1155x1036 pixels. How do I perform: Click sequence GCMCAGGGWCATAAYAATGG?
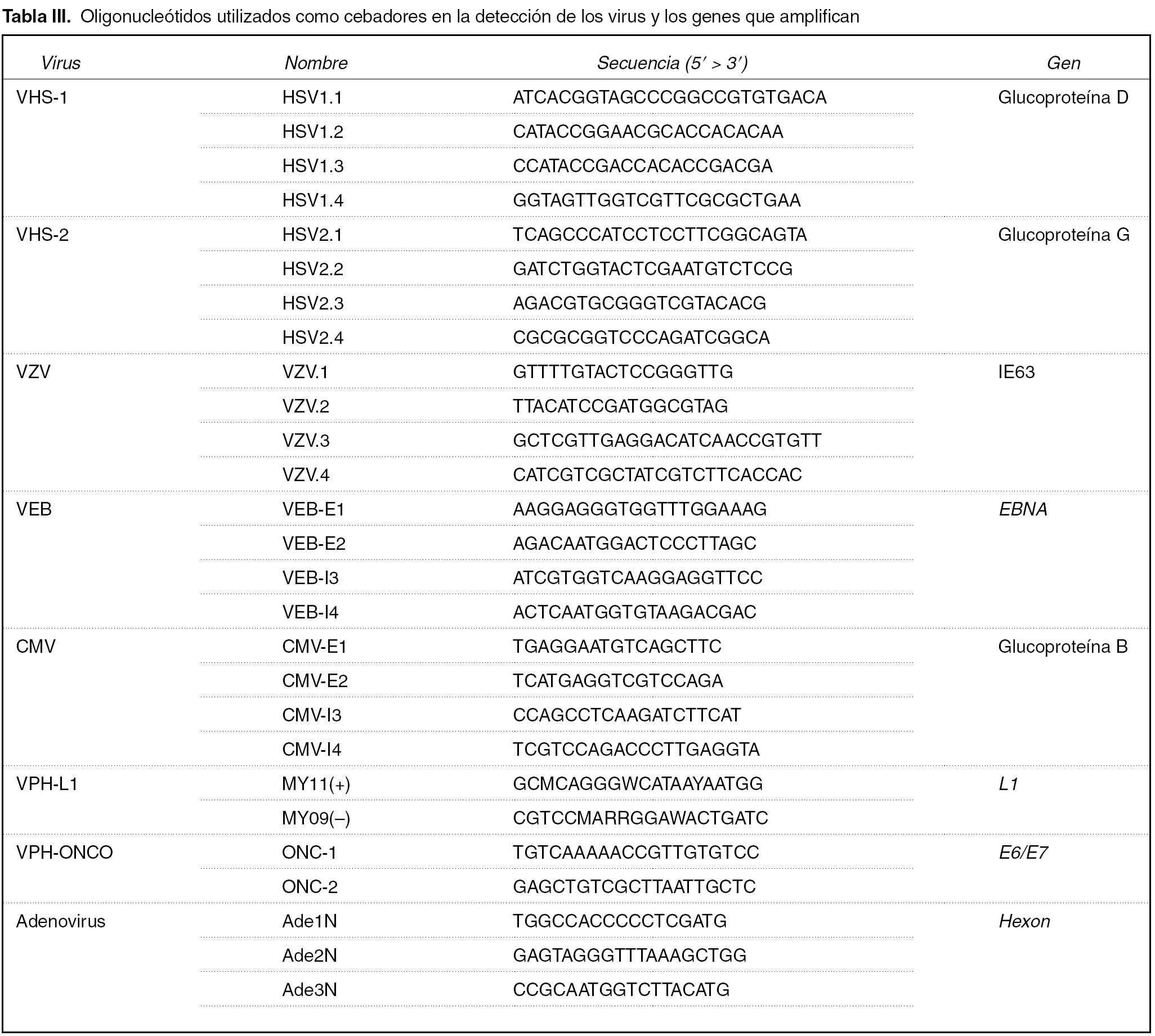pos(638,784)
